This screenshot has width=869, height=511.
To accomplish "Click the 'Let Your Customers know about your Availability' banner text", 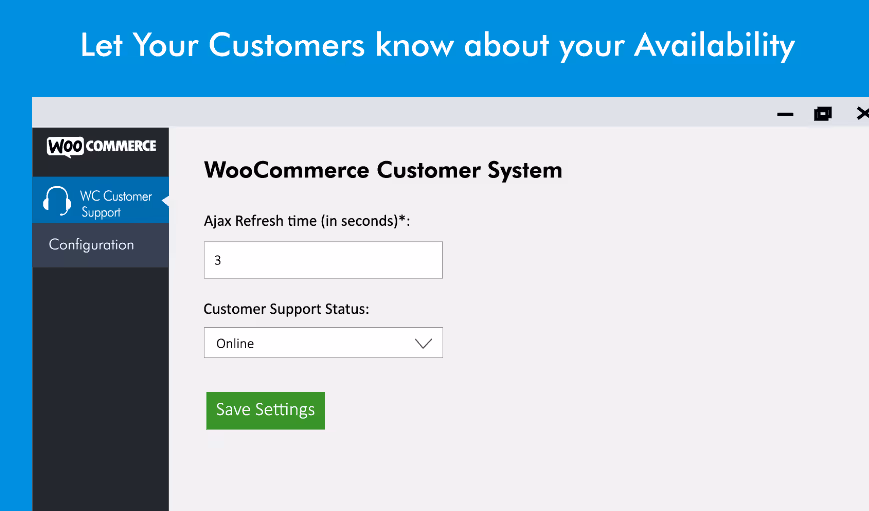I will pyautogui.click(x=438, y=45).
